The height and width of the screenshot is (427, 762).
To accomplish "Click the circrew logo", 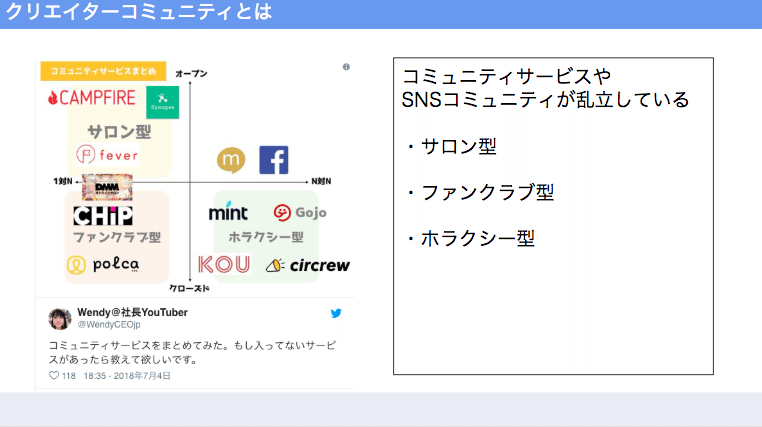I will click(x=308, y=265).
